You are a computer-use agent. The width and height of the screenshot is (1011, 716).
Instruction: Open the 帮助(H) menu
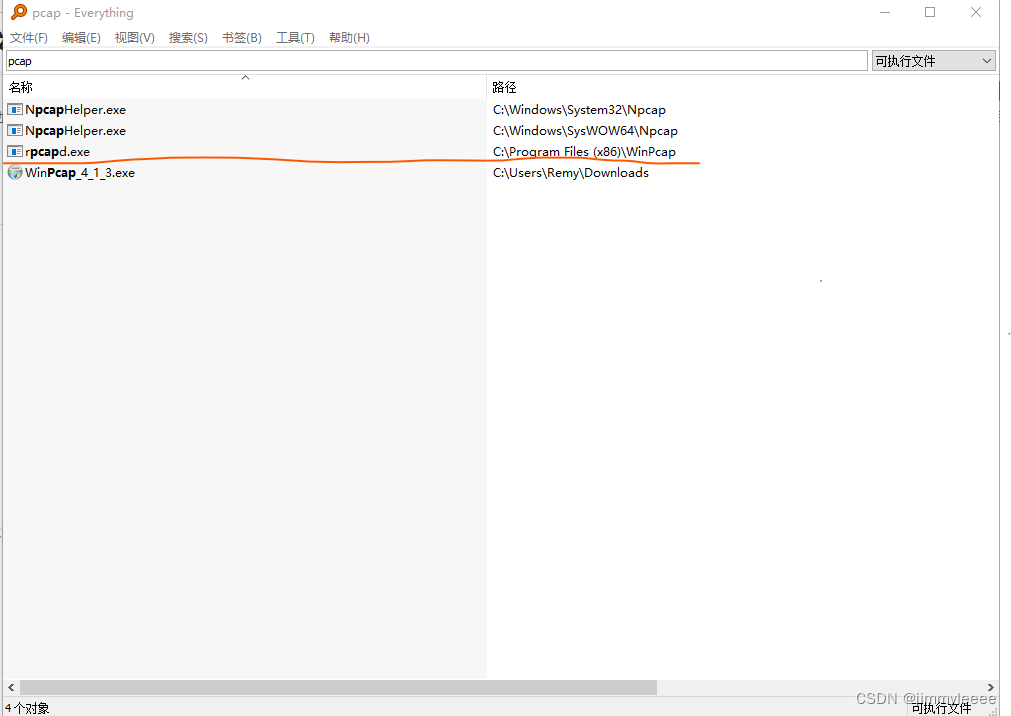click(349, 37)
